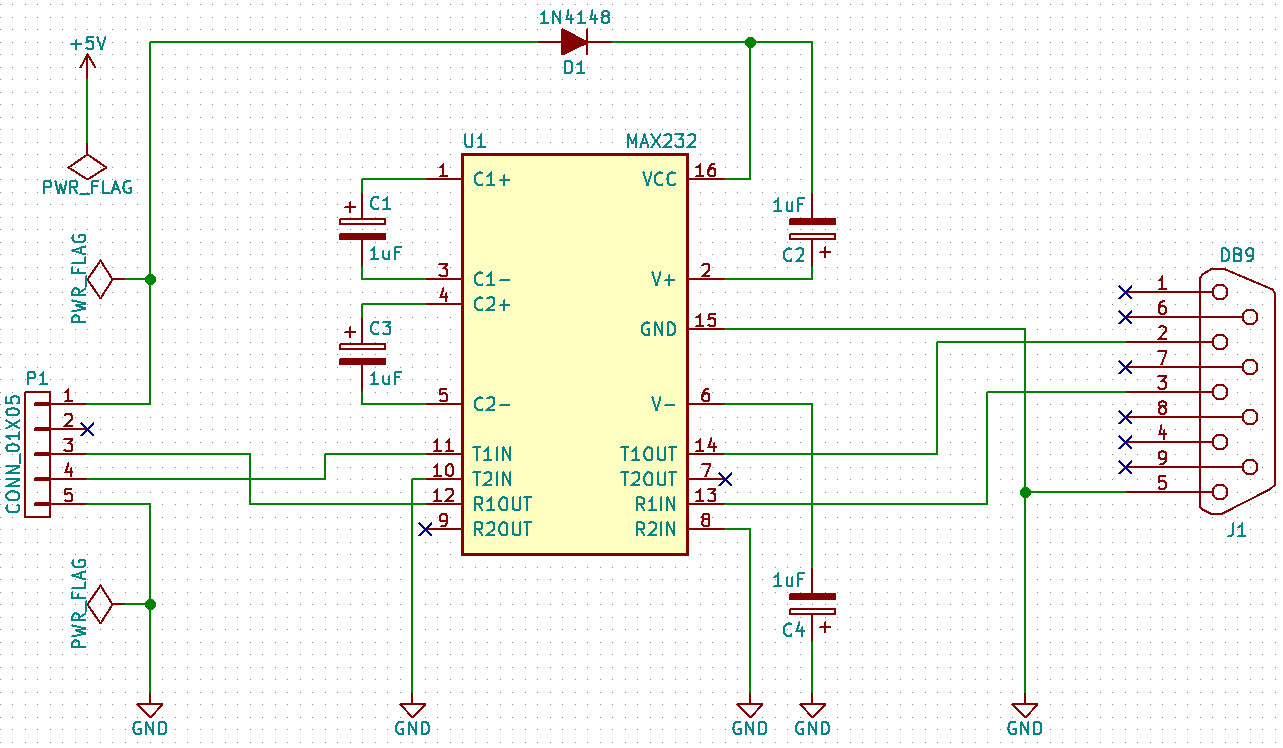This screenshot has width=1283, height=748.
Task: Click the junction dot beside the lower-left PWR_FLAG
Action: 150,604
